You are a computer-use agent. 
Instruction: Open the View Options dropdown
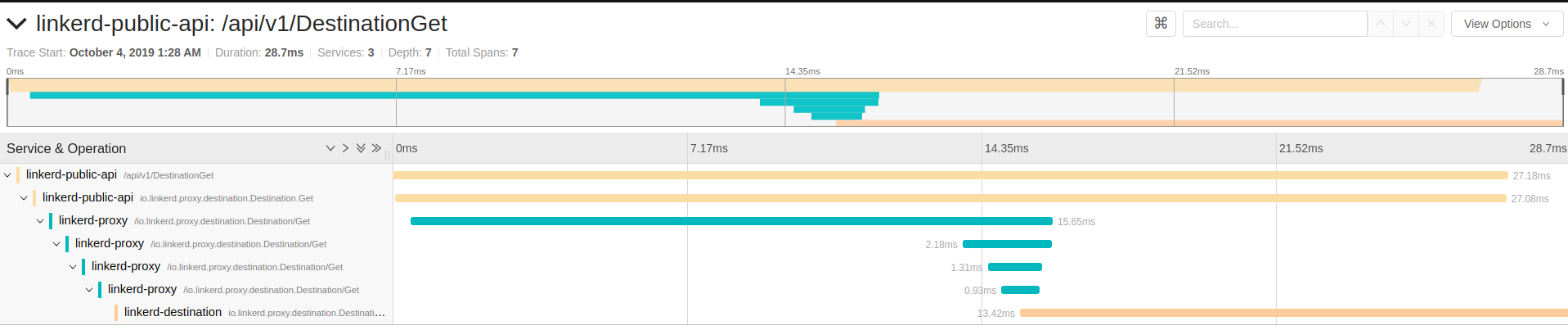tap(1507, 24)
